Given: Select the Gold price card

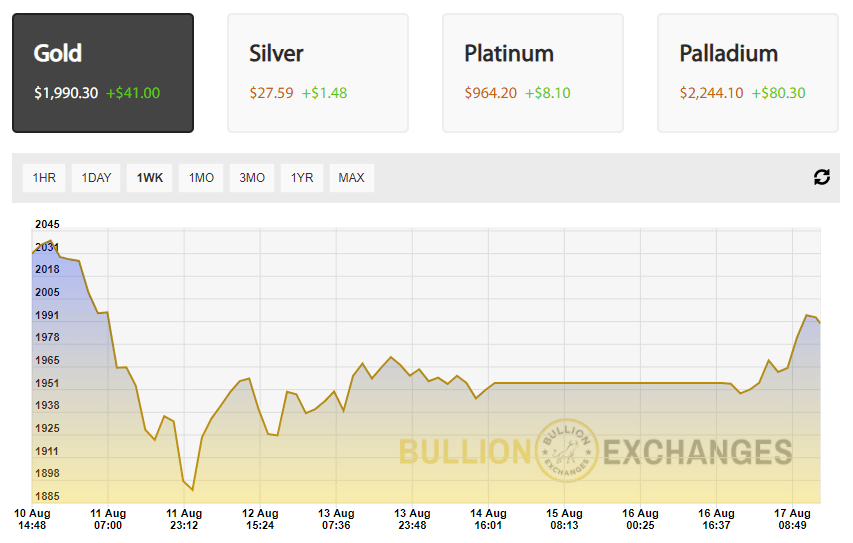Looking at the screenshot, I should point(103,72).
